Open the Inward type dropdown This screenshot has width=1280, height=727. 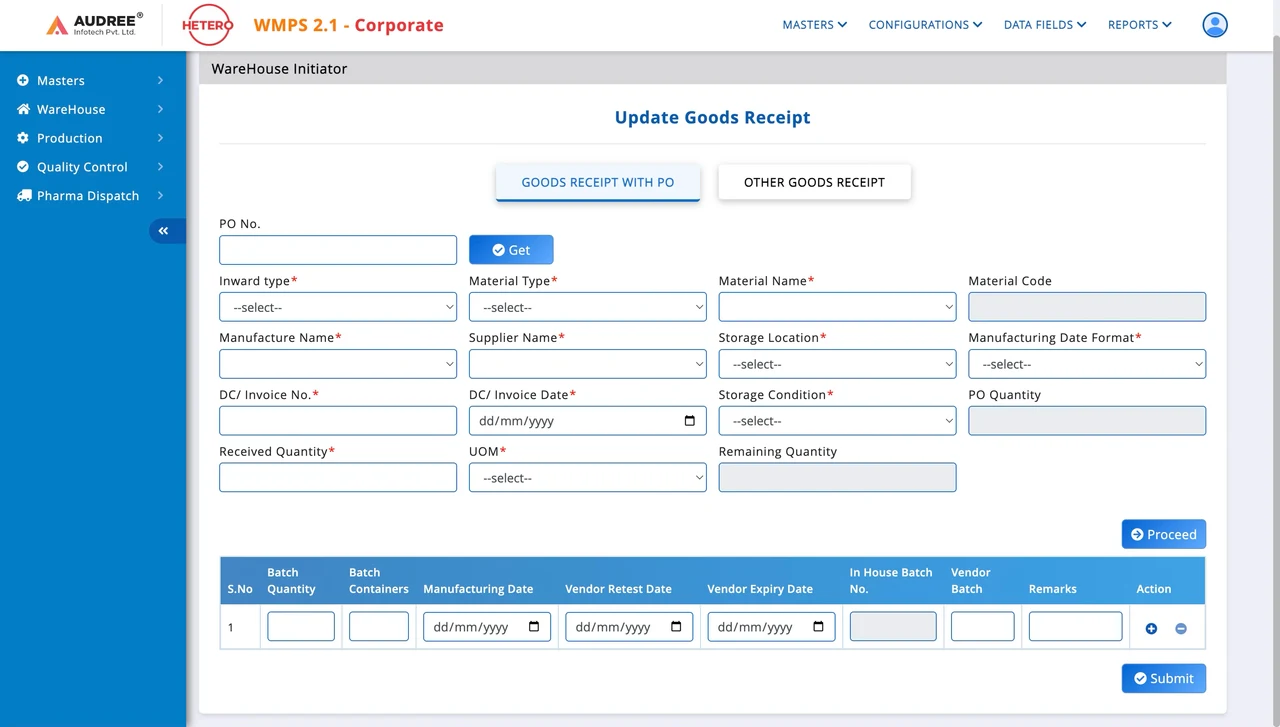pyautogui.click(x=338, y=307)
